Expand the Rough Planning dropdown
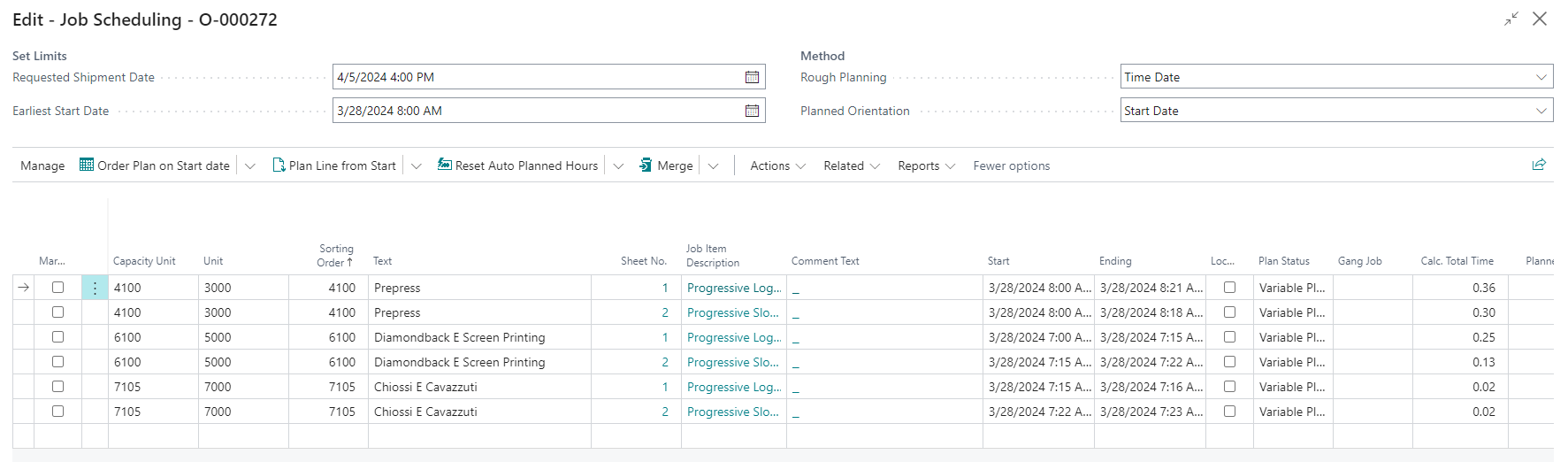The height and width of the screenshot is (462, 1568). pos(1541,78)
